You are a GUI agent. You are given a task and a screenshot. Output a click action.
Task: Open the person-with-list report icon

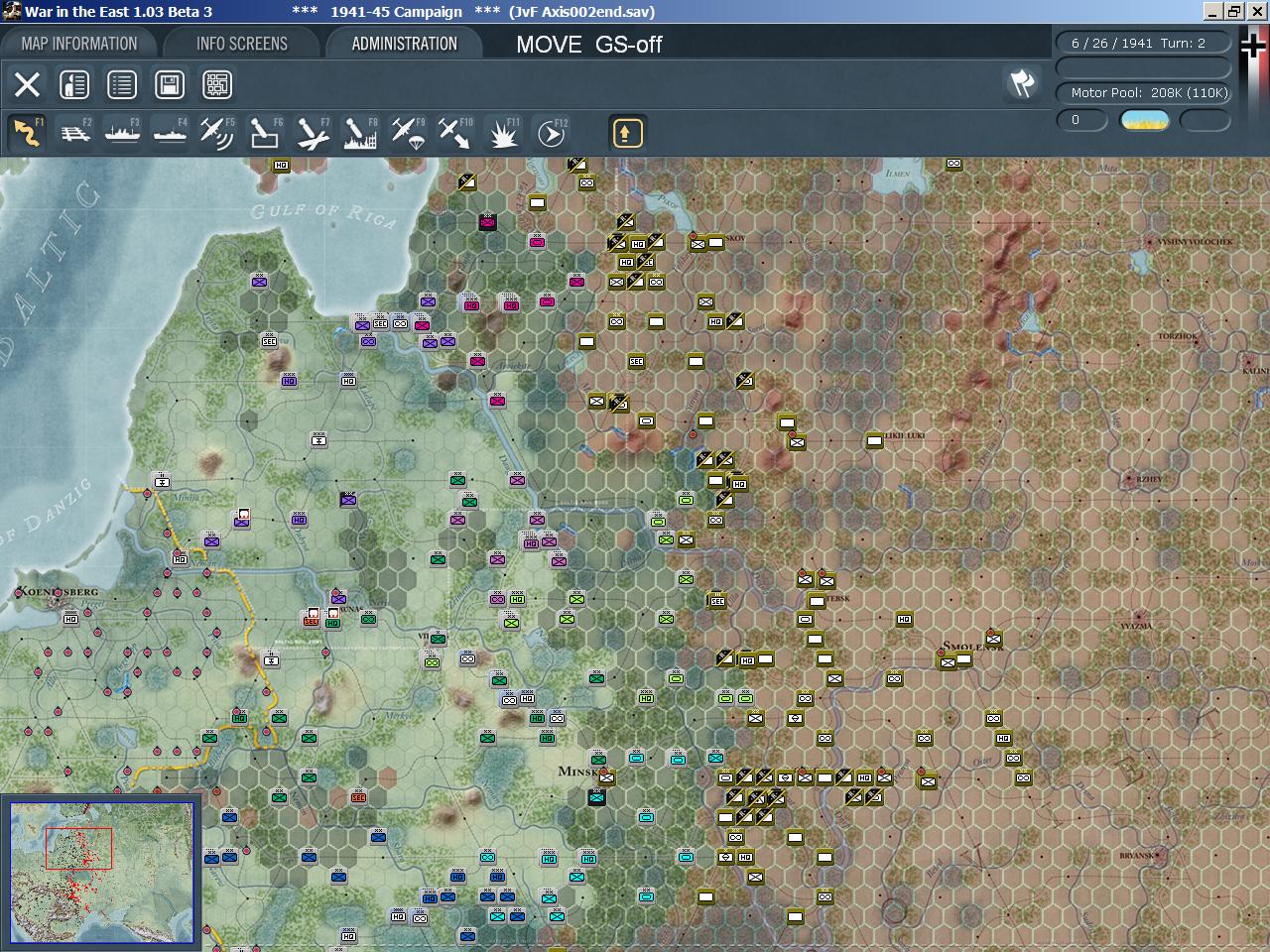pyautogui.click(x=74, y=84)
